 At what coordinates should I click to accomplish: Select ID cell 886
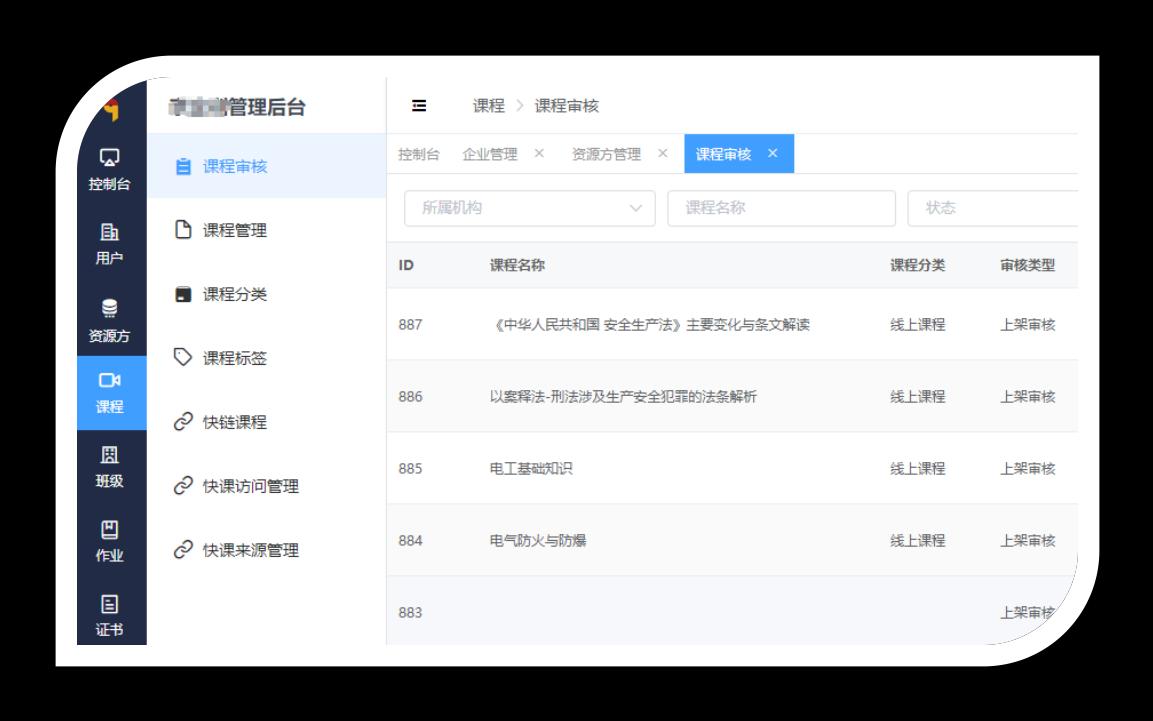pyautogui.click(x=410, y=397)
